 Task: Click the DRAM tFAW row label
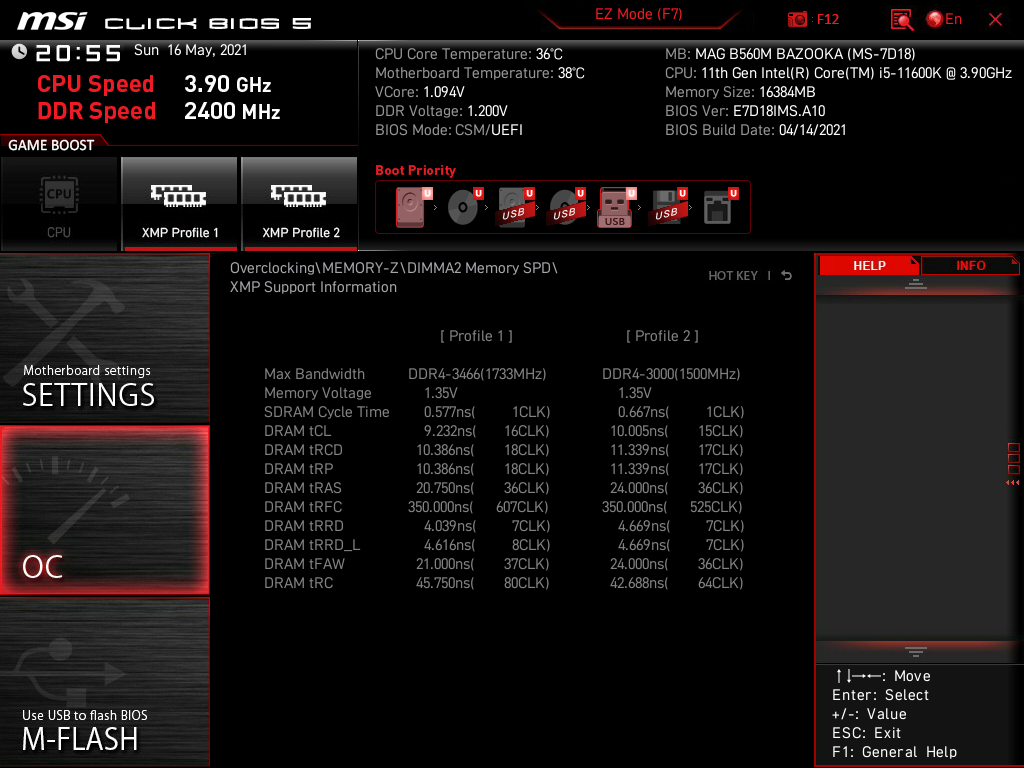click(x=304, y=563)
